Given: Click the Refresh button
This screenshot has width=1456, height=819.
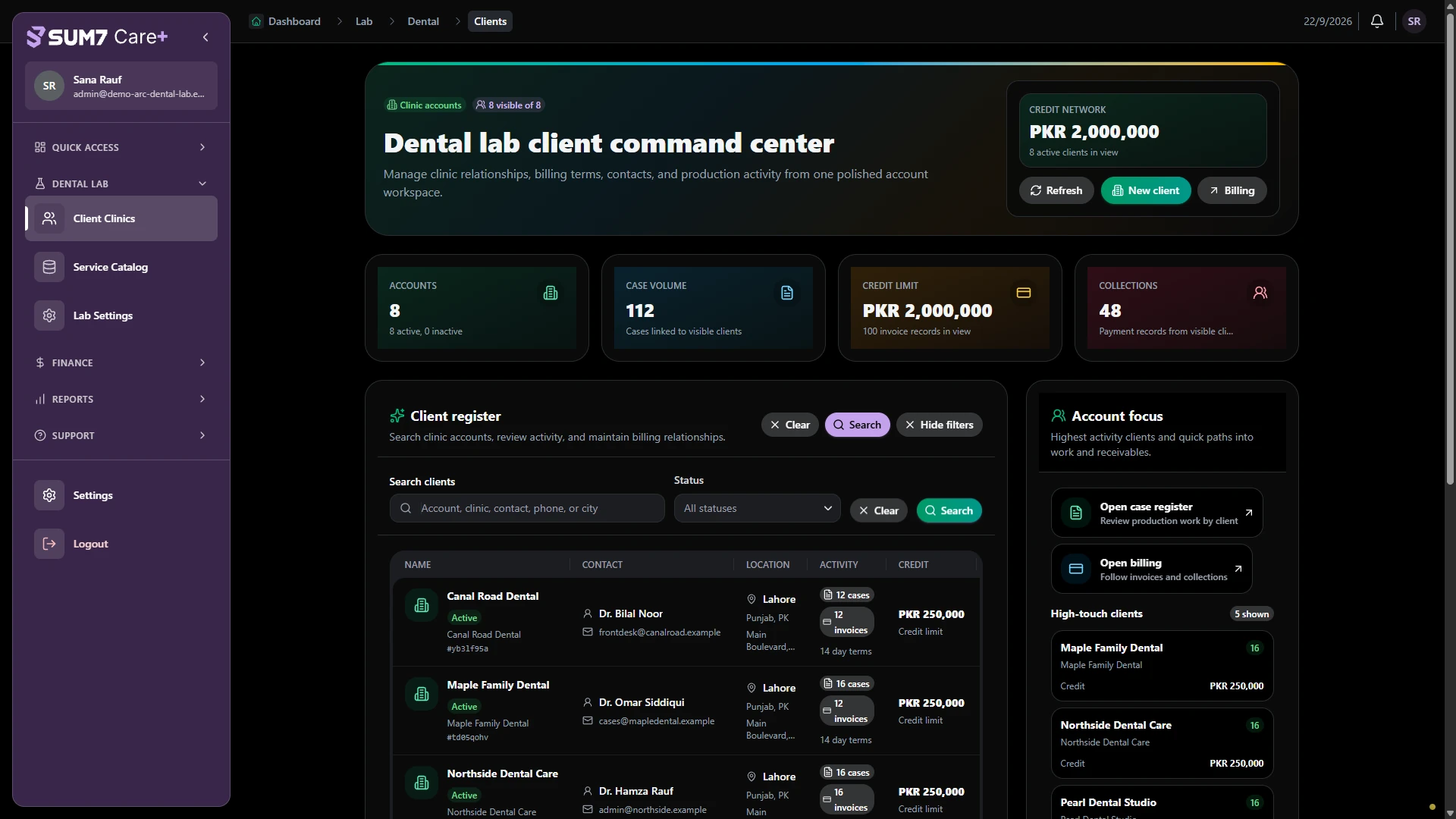Looking at the screenshot, I should pyautogui.click(x=1056, y=190).
